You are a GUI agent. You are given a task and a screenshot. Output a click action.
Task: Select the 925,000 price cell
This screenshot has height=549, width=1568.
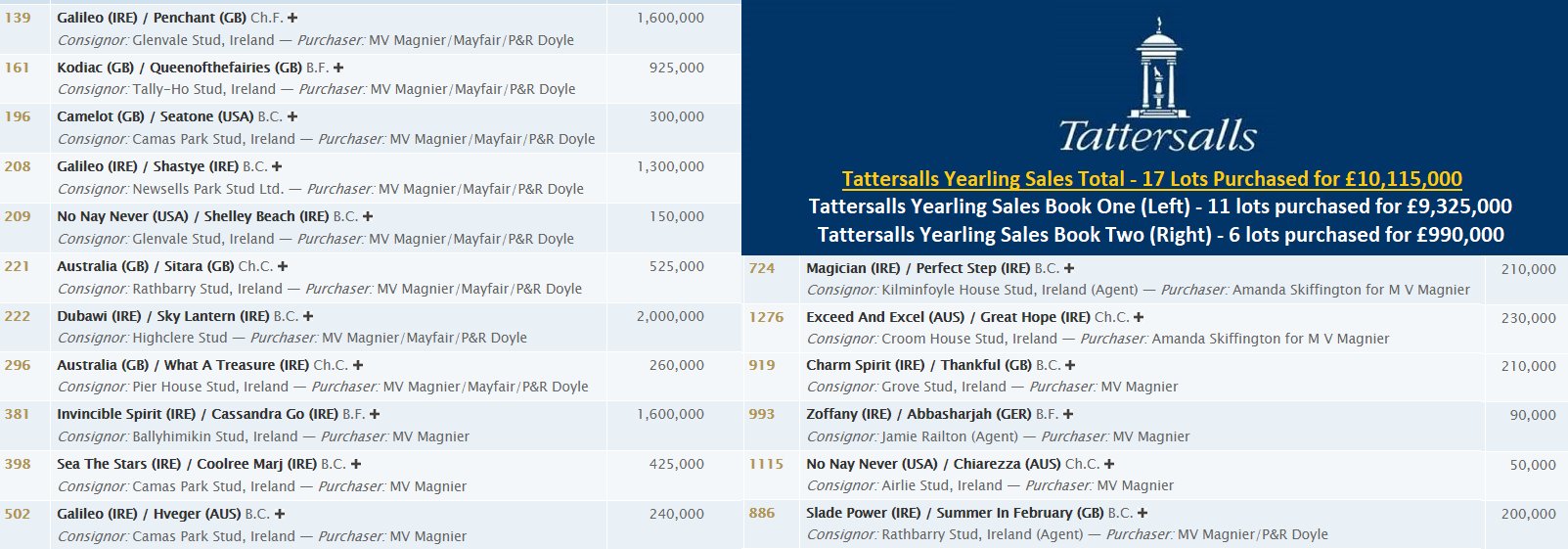point(676,69)
